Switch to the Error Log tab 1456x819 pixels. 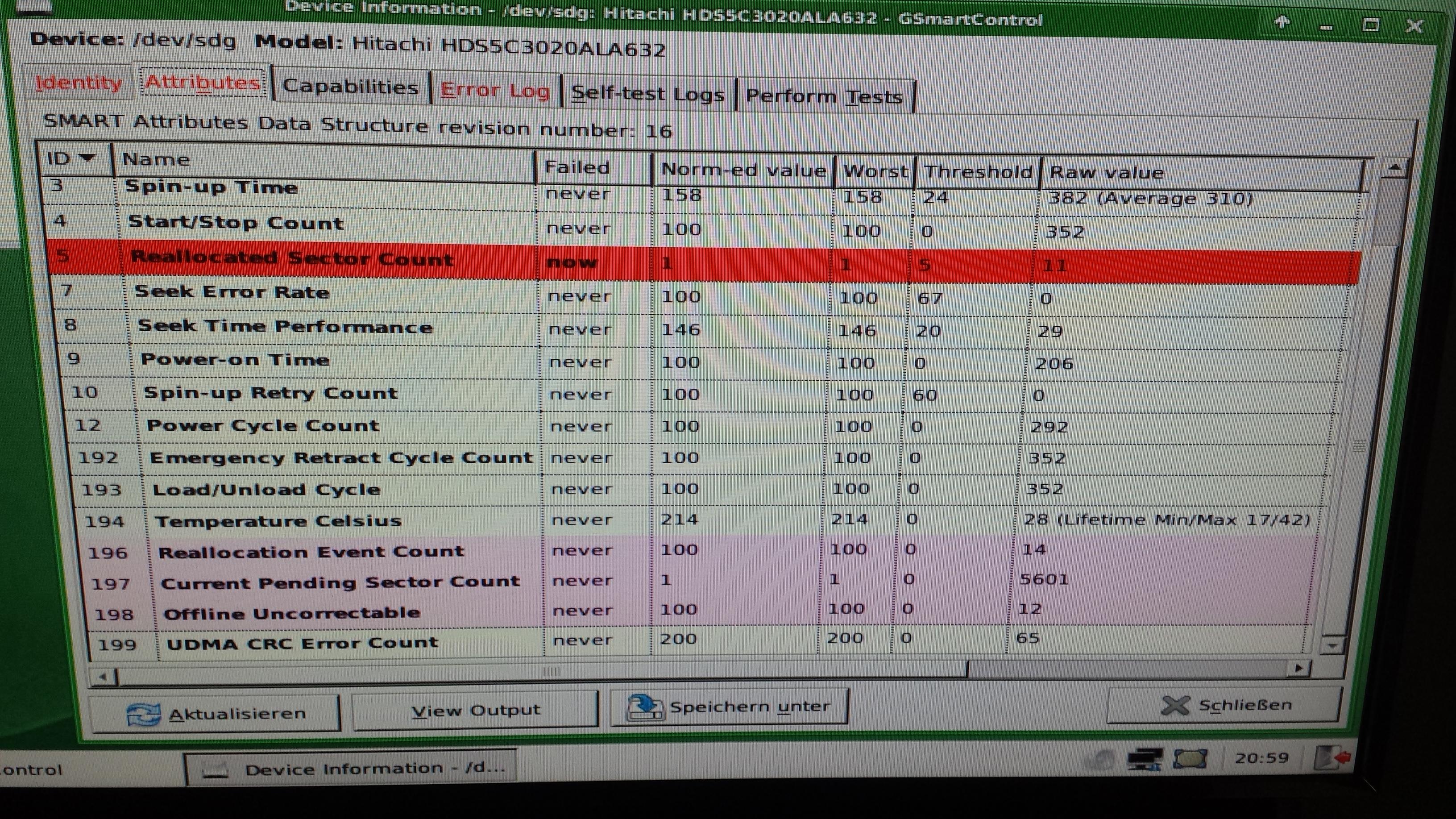494,91
